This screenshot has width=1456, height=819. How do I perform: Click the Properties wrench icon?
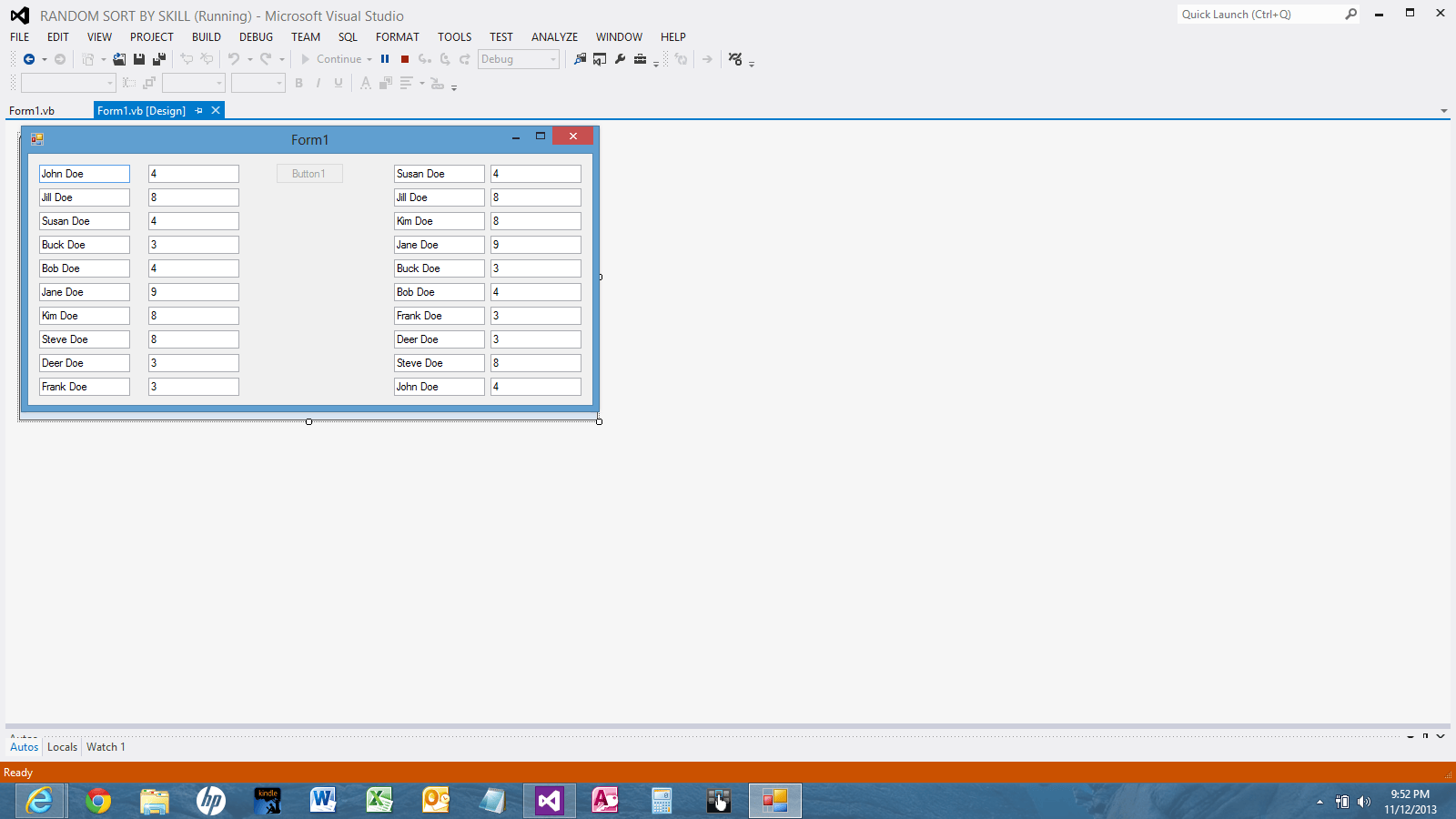[620, 59]
